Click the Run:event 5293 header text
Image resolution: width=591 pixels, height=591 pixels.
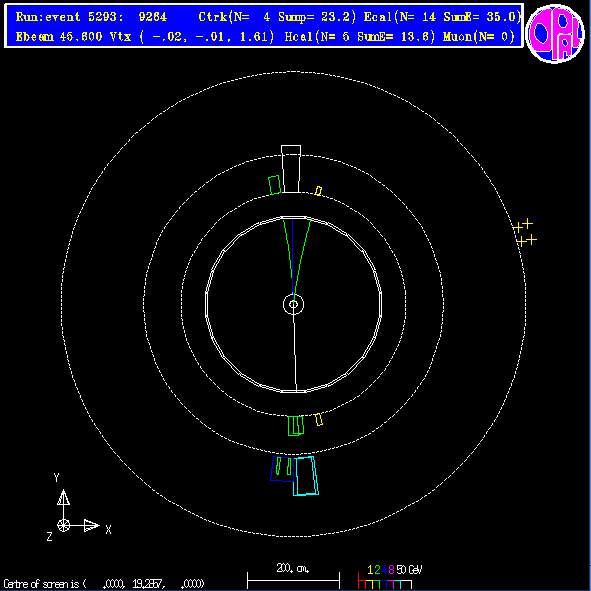point(91,17)
